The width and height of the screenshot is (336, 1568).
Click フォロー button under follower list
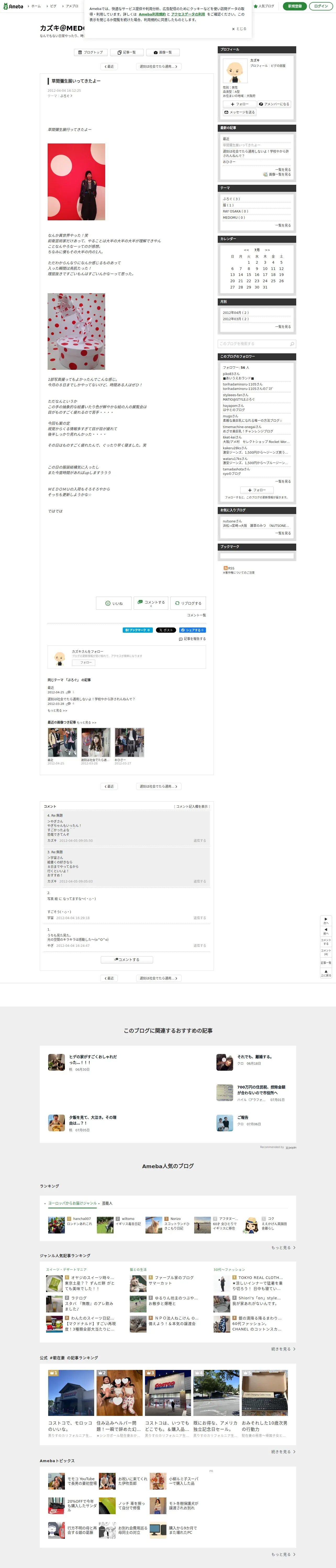point(257,490)
